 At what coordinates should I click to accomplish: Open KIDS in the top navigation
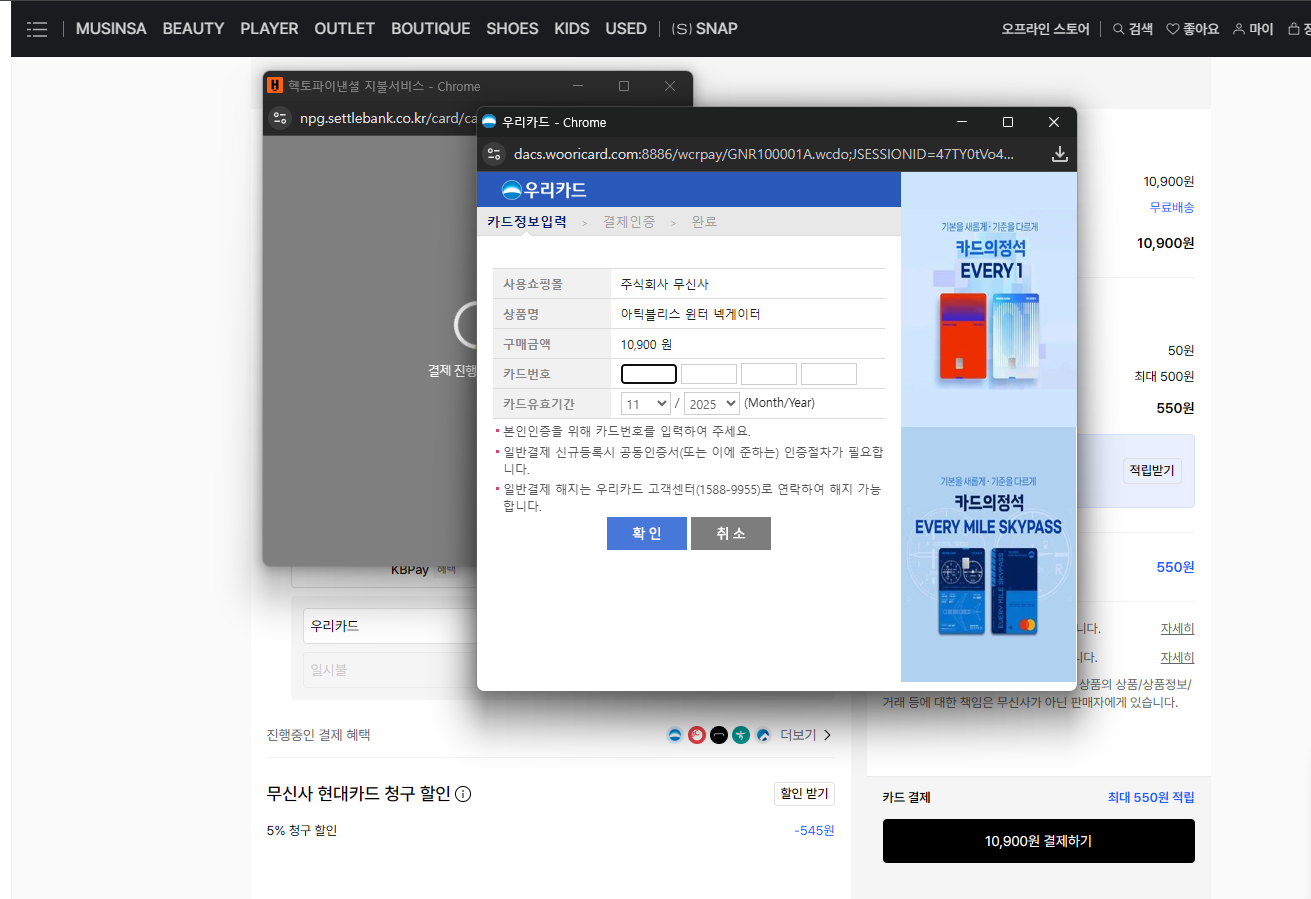[x=572, y=29]
